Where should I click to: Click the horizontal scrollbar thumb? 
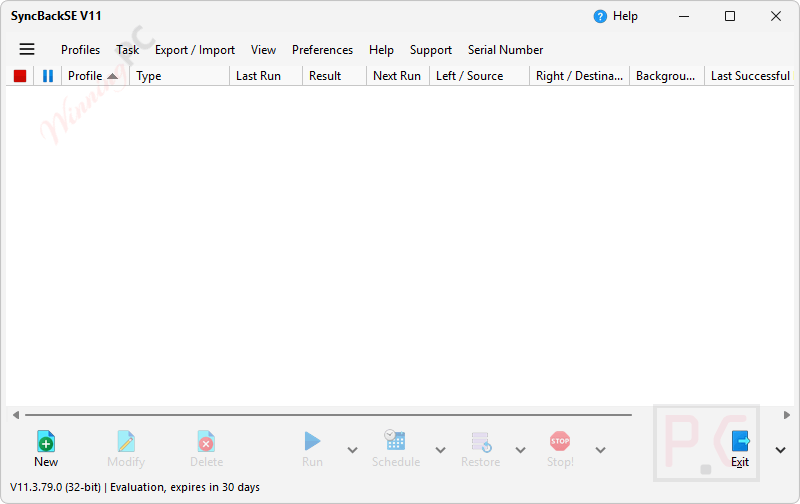coord(329,415)
